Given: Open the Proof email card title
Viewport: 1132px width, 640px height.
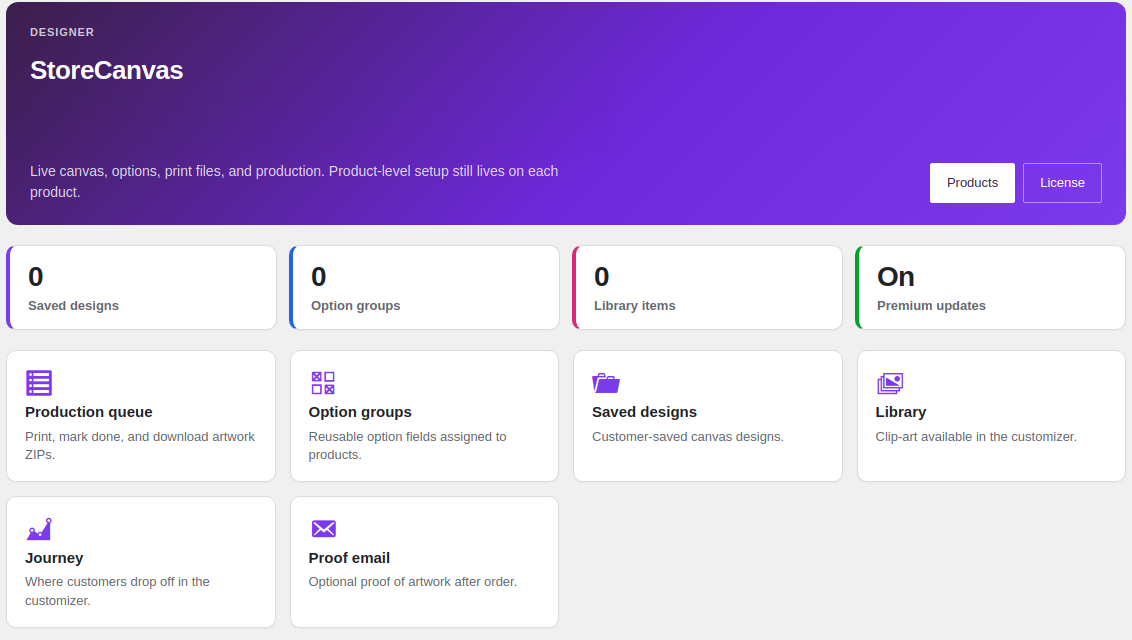Looking at the screenshot, I should tap(349, 558).
